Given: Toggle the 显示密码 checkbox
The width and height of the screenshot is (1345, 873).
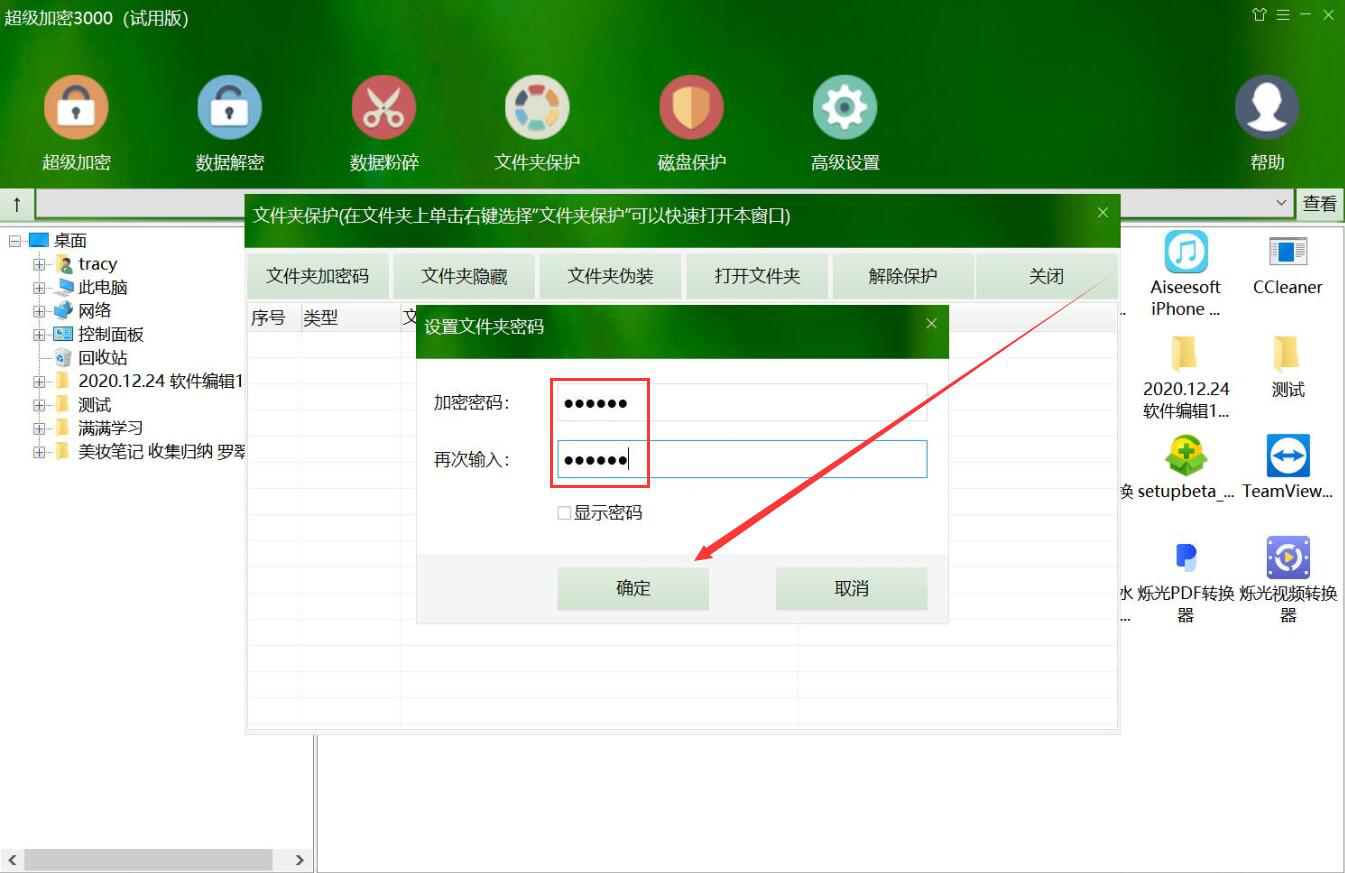Looking at the screenshot, I should click(x=564, y=513).
